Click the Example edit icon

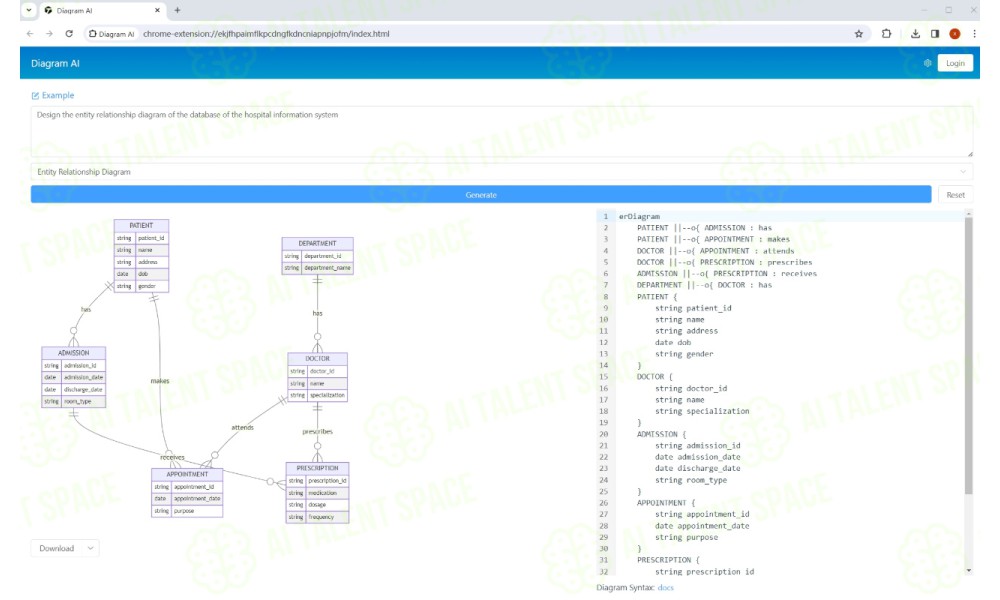tap(35, 96)
